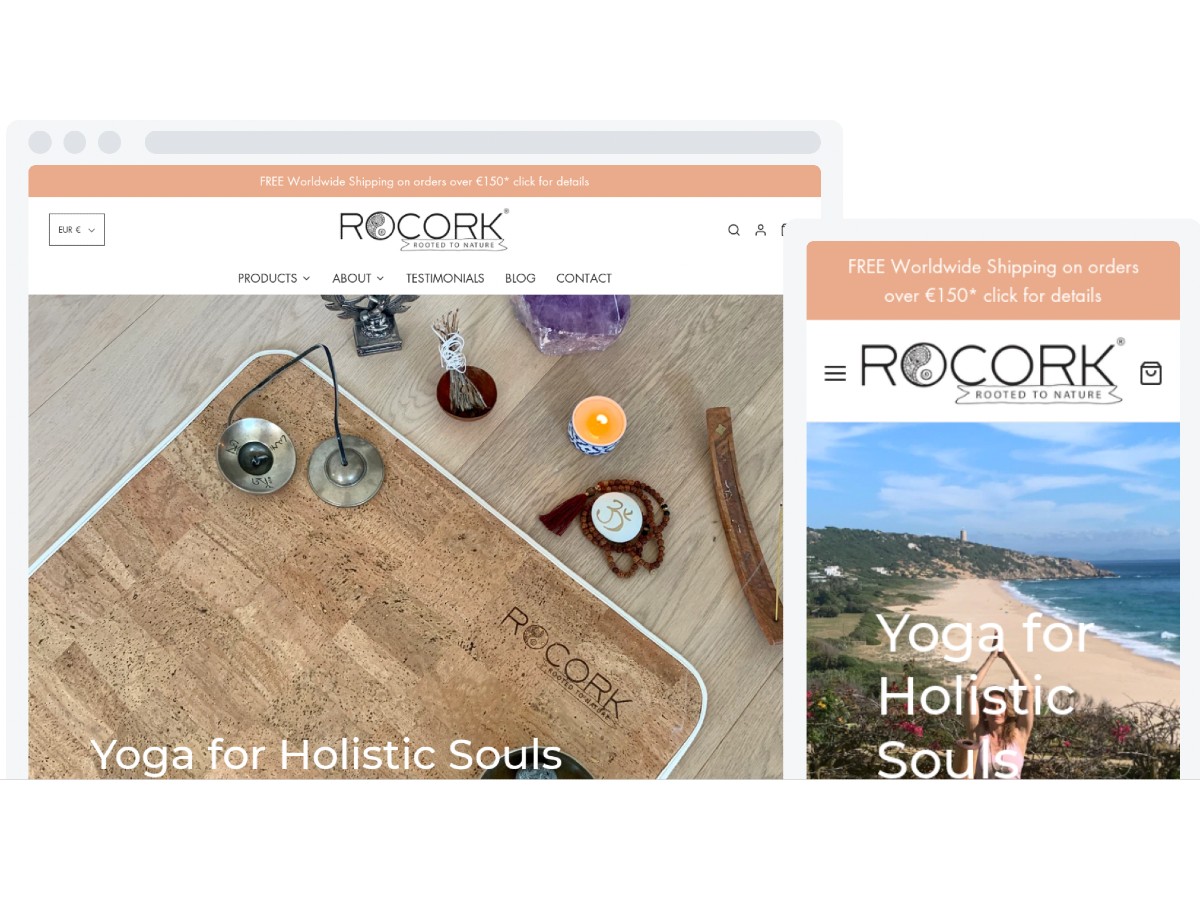Open the CONTACT page link

point(584,278)
